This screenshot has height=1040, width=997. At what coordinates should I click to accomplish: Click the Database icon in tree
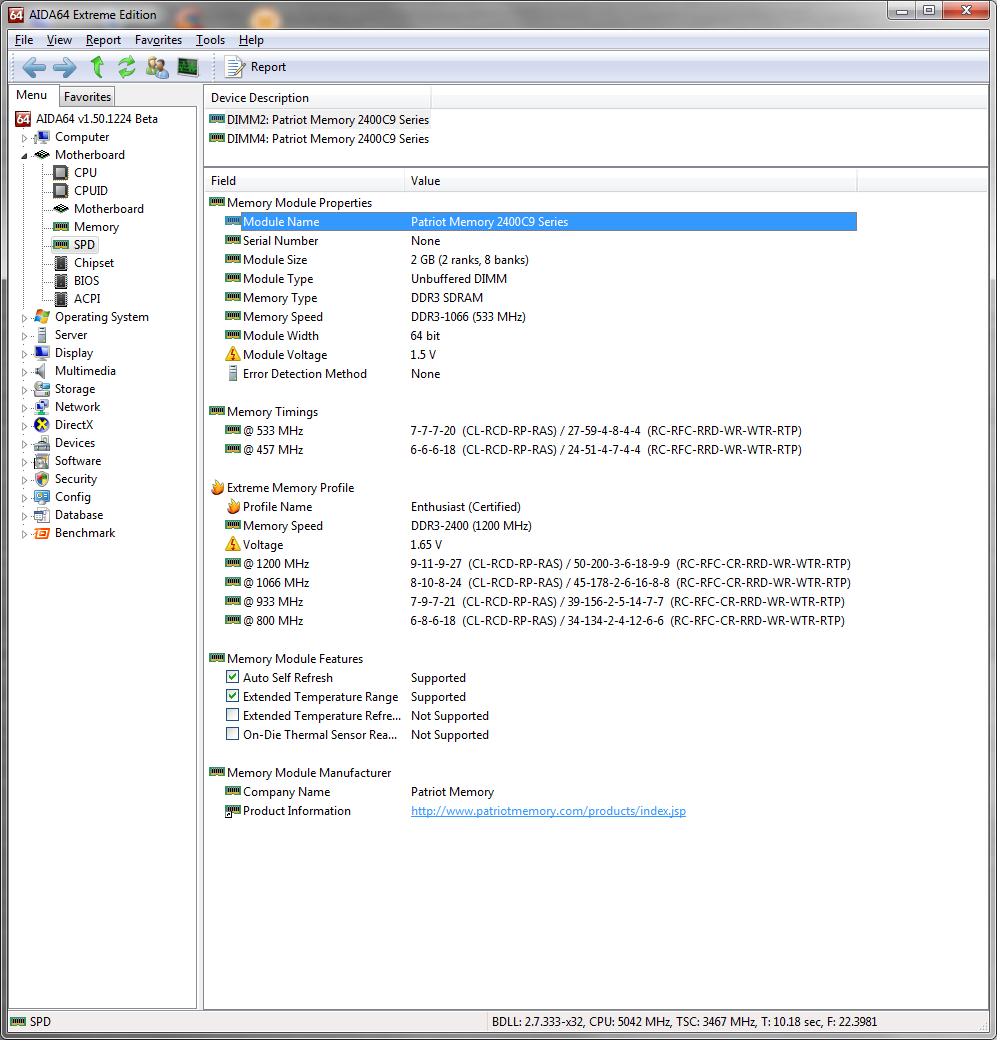tap(42, 515)
